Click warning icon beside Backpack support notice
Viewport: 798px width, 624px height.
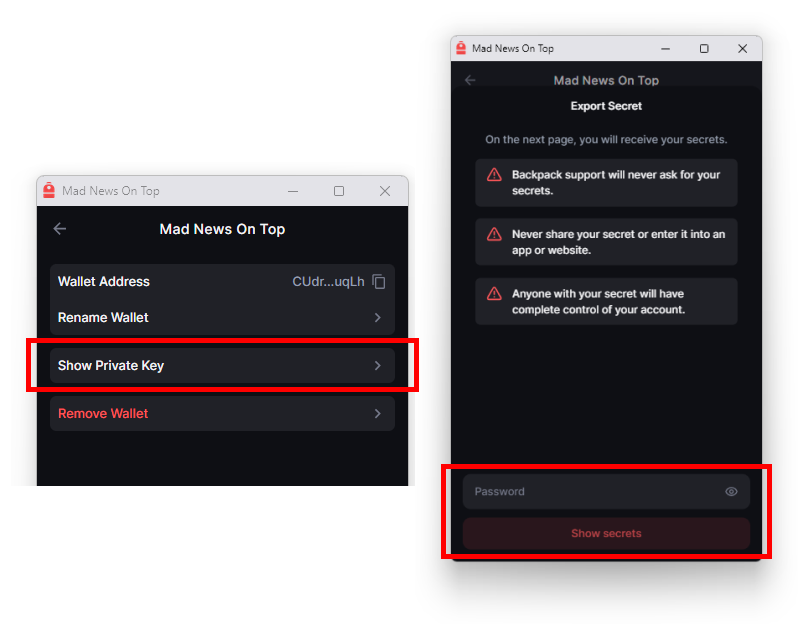coord(494,175)
